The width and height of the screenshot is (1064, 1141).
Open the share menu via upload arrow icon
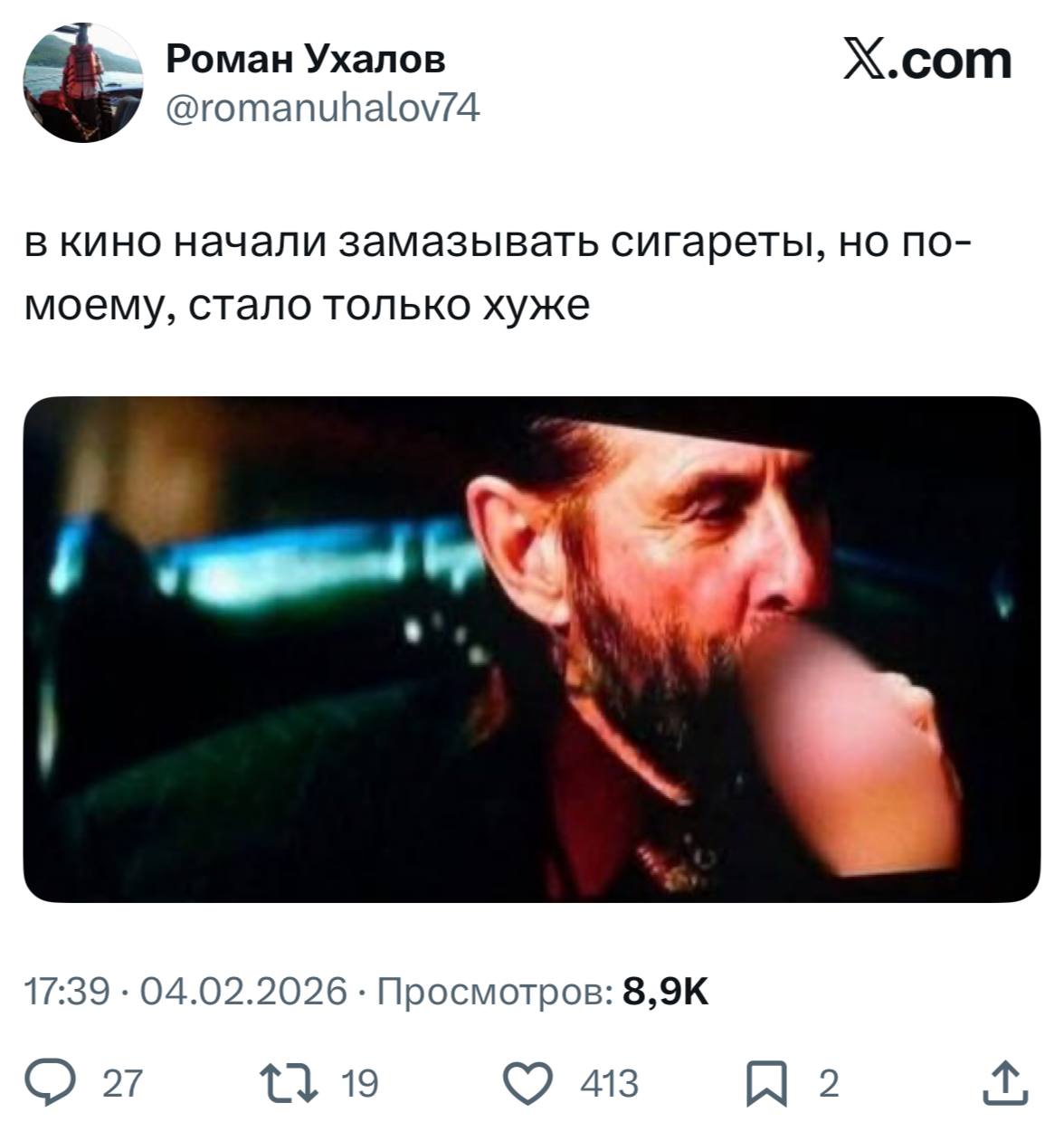click(x=1005, y=1083)
